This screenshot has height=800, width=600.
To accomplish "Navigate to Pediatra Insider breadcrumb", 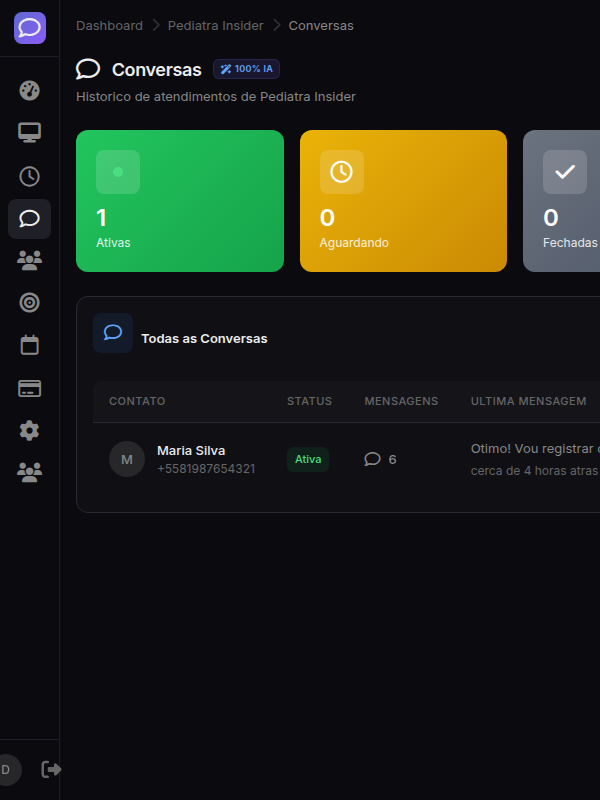I will point(215,25).
